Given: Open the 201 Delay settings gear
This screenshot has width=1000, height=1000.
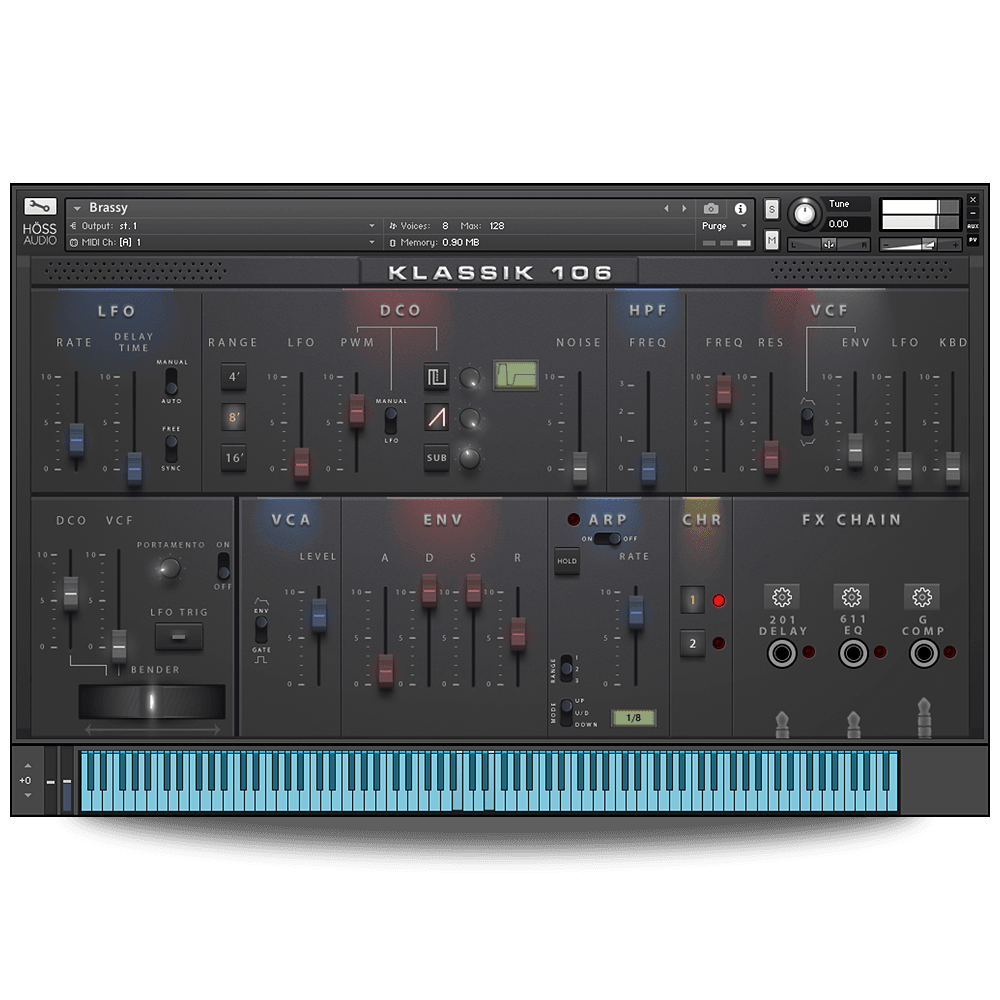Looking at the screenshot, I should click(782, 597).
